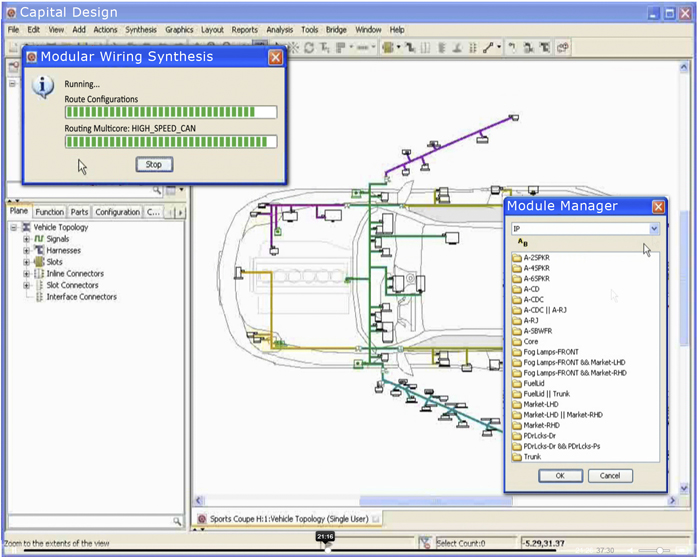Click the harness tool icon near toolbar's right end

coord(545,47)
